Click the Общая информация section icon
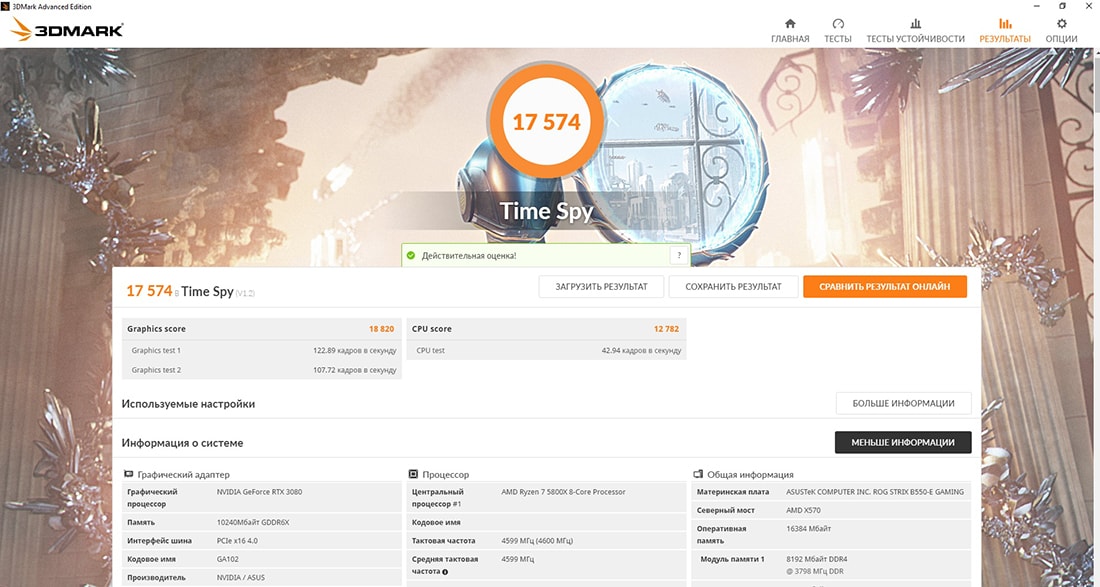Screen dimensions: 1100x587 (x=698, y=474)
